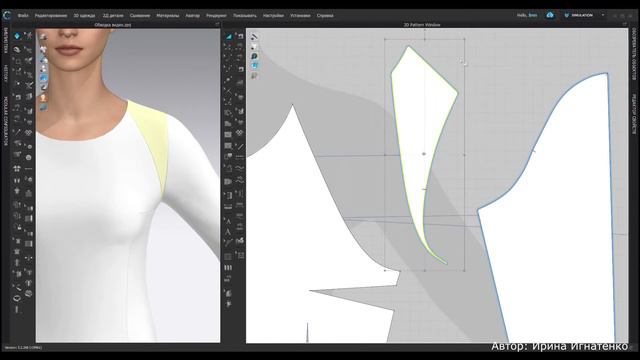
Task: Click the CLO logo in the title bar
Action: [x=7, y=16]
